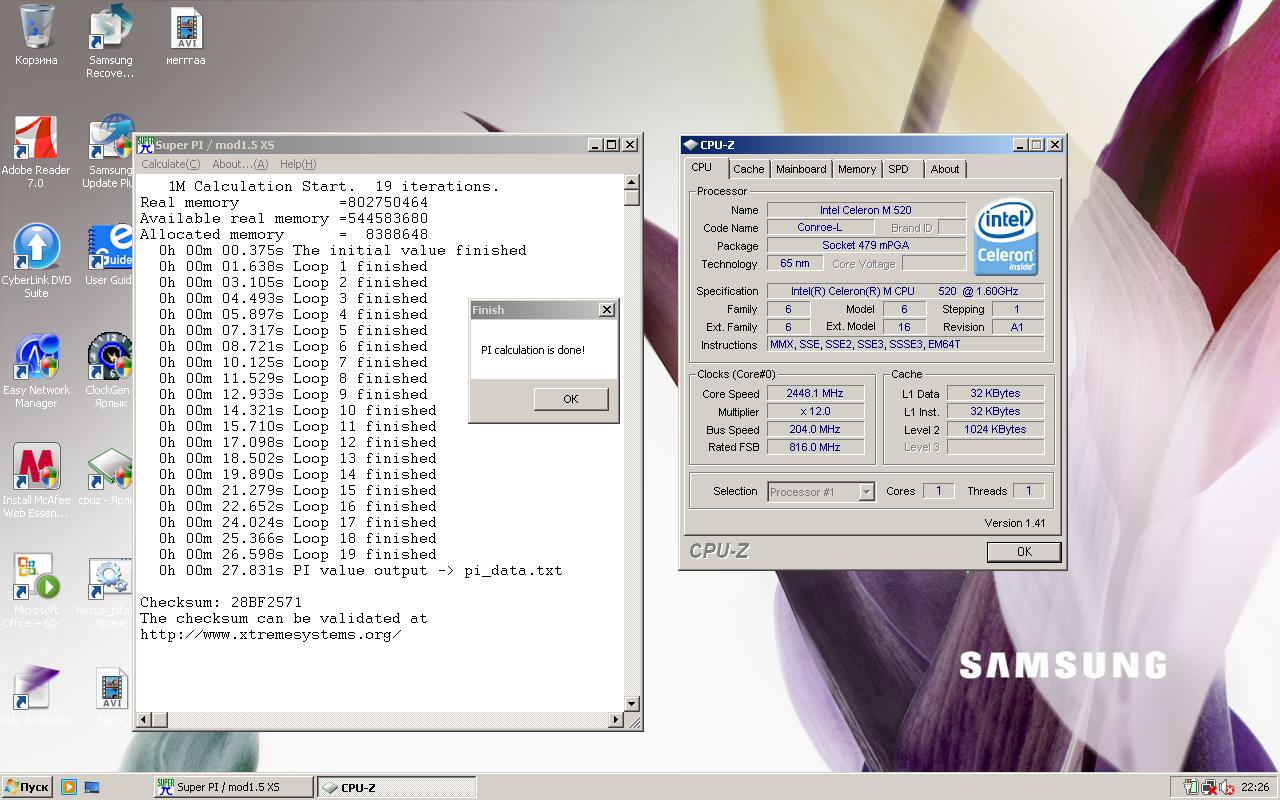
Task: Click the Instructions MMX, SSE list value
Action: (x=906, y=345)
